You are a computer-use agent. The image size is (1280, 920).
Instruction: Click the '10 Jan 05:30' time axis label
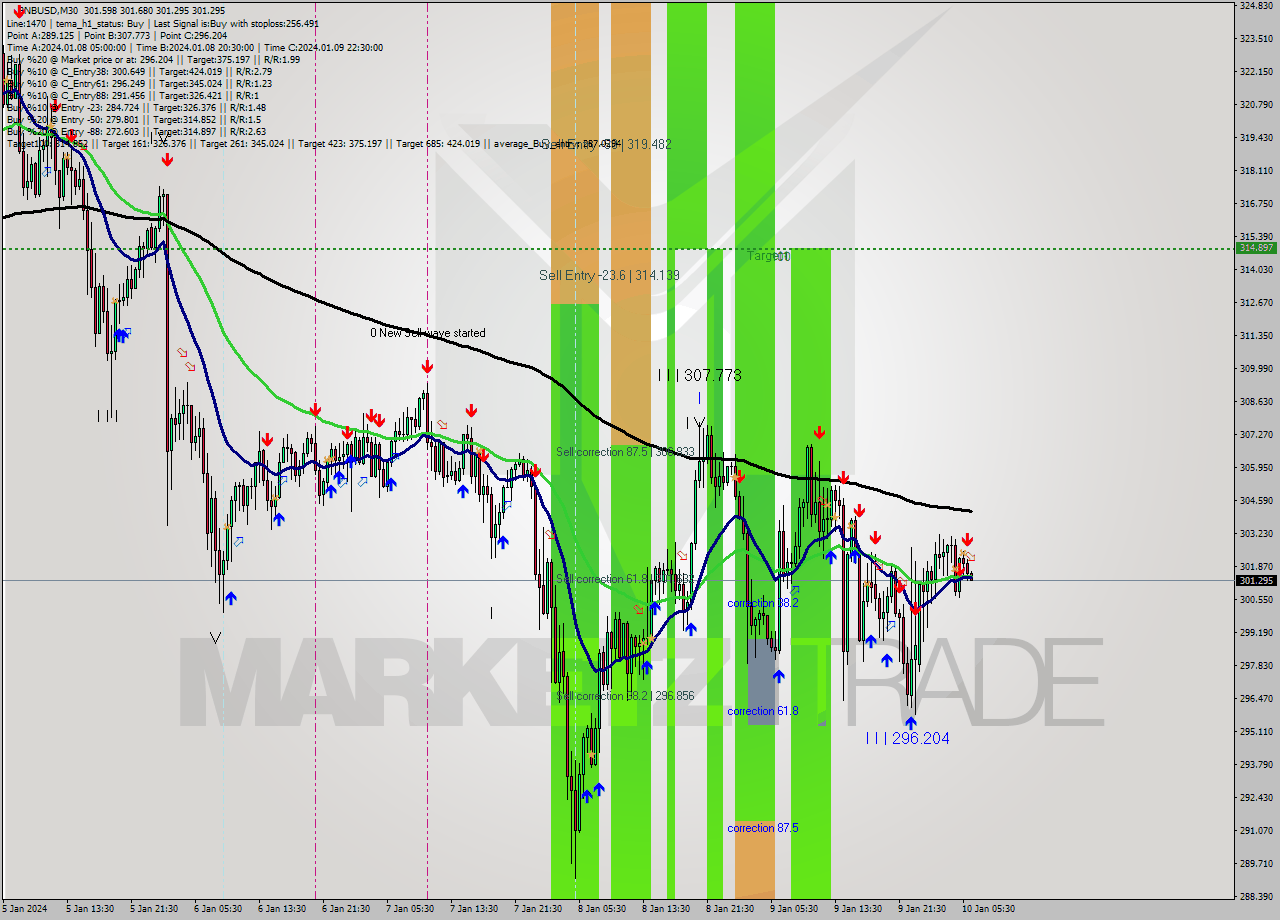pyautogui.click(x=990, y=909)
